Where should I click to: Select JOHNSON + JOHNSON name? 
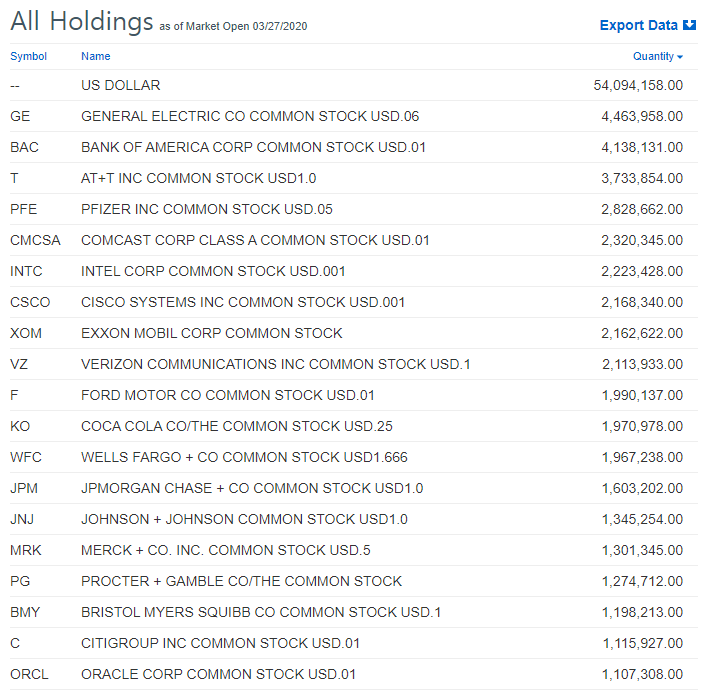[x=244, y=519]
